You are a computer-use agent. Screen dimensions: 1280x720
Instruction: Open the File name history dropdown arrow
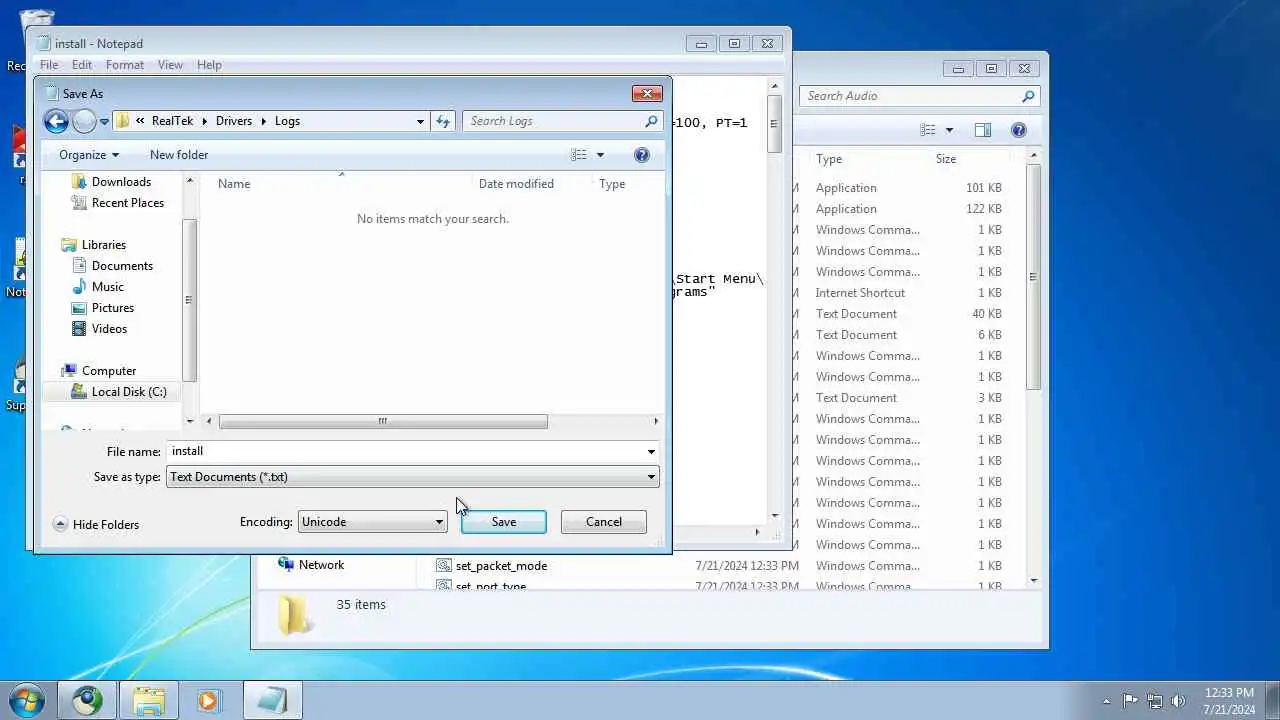651,451
